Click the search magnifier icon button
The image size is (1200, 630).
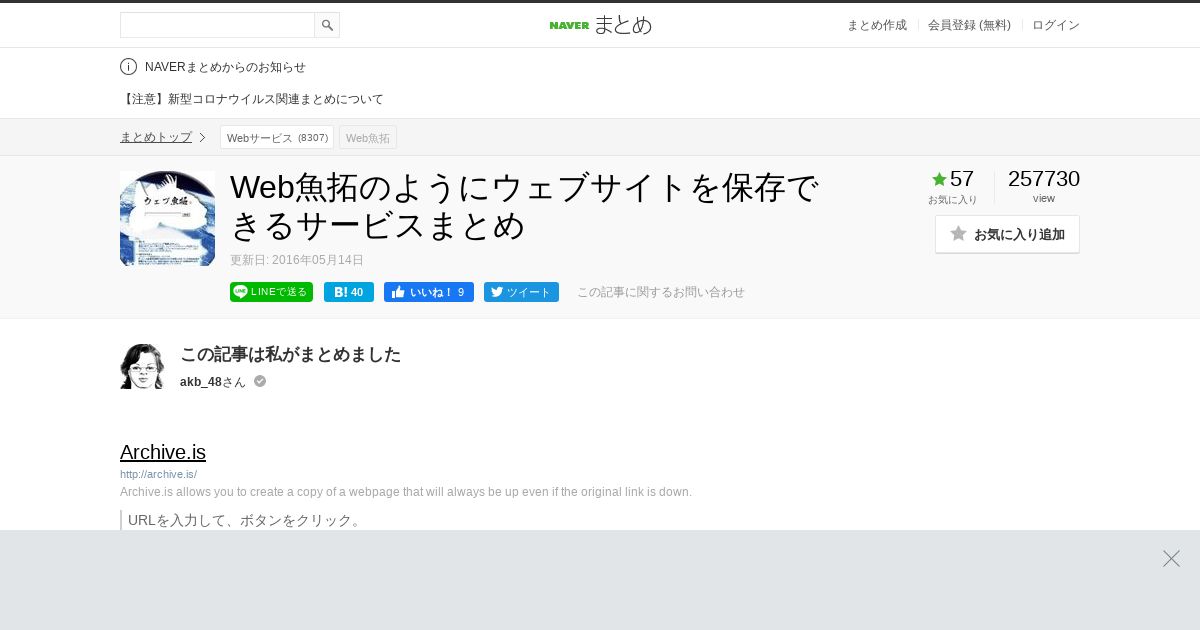click(x=327, y=25)
